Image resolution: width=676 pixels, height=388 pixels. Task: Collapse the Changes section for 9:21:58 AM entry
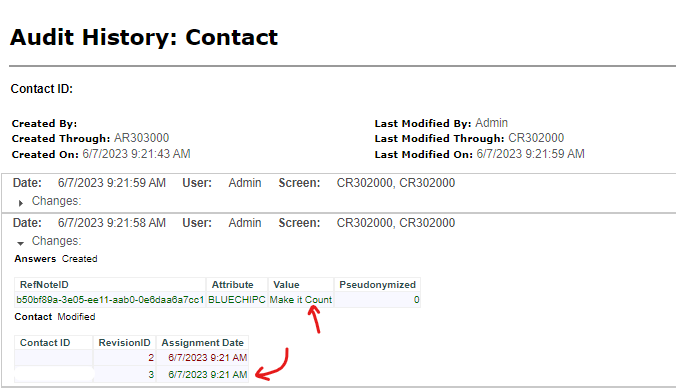click(x=20, y=243)
